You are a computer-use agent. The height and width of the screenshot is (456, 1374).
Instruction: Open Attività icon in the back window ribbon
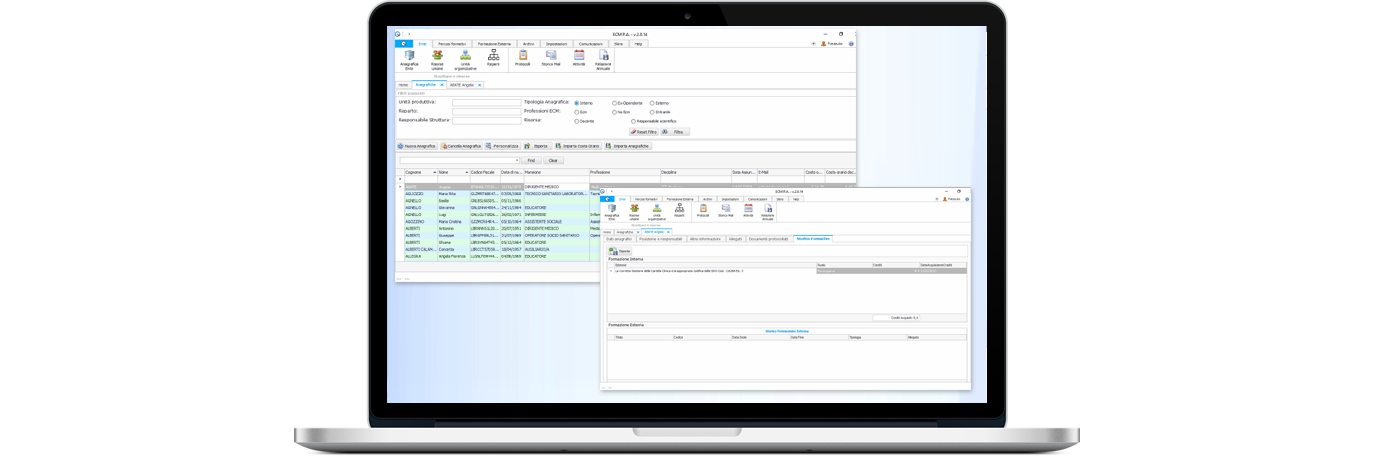579,58
